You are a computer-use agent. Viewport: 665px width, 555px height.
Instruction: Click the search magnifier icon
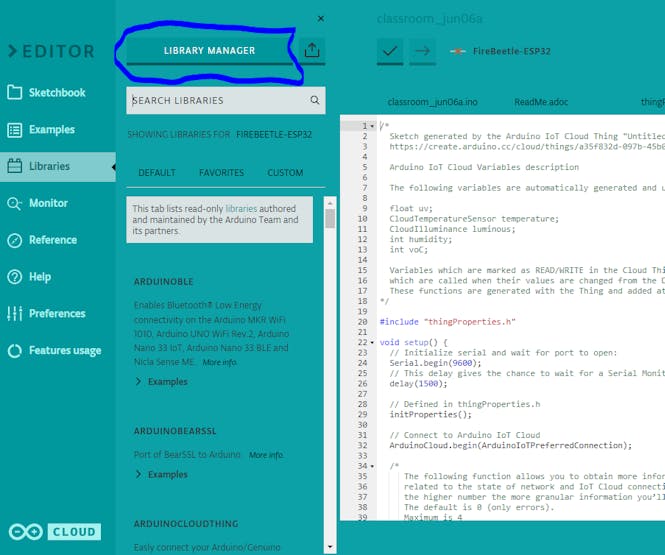tap(315, 100)
